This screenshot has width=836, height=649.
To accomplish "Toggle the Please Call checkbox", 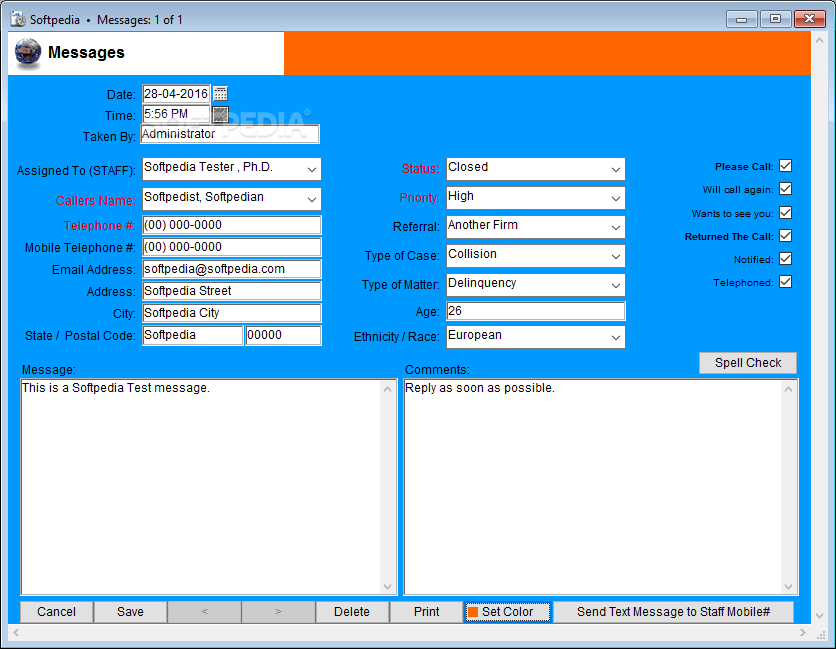I will point(785,166).
